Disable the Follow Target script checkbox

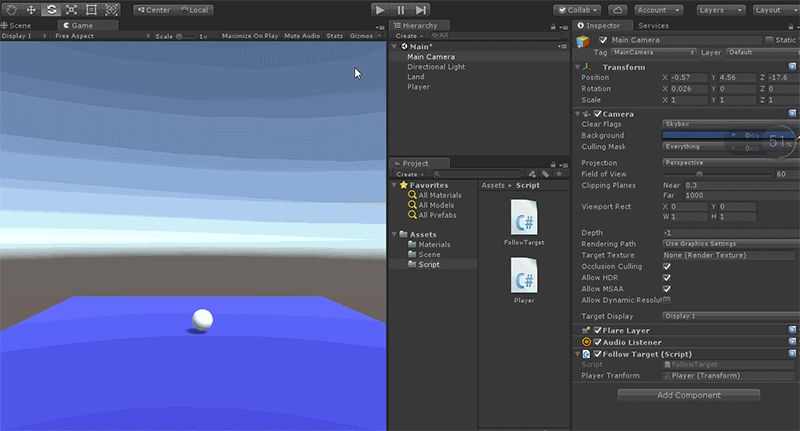point(597,354)
